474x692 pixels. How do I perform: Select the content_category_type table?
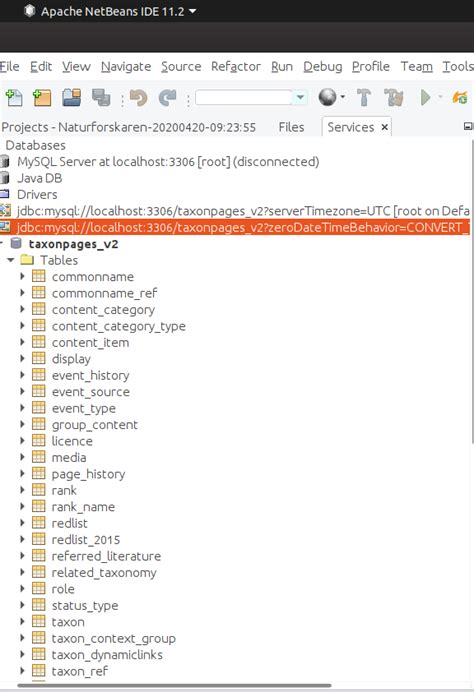point(118,326)
